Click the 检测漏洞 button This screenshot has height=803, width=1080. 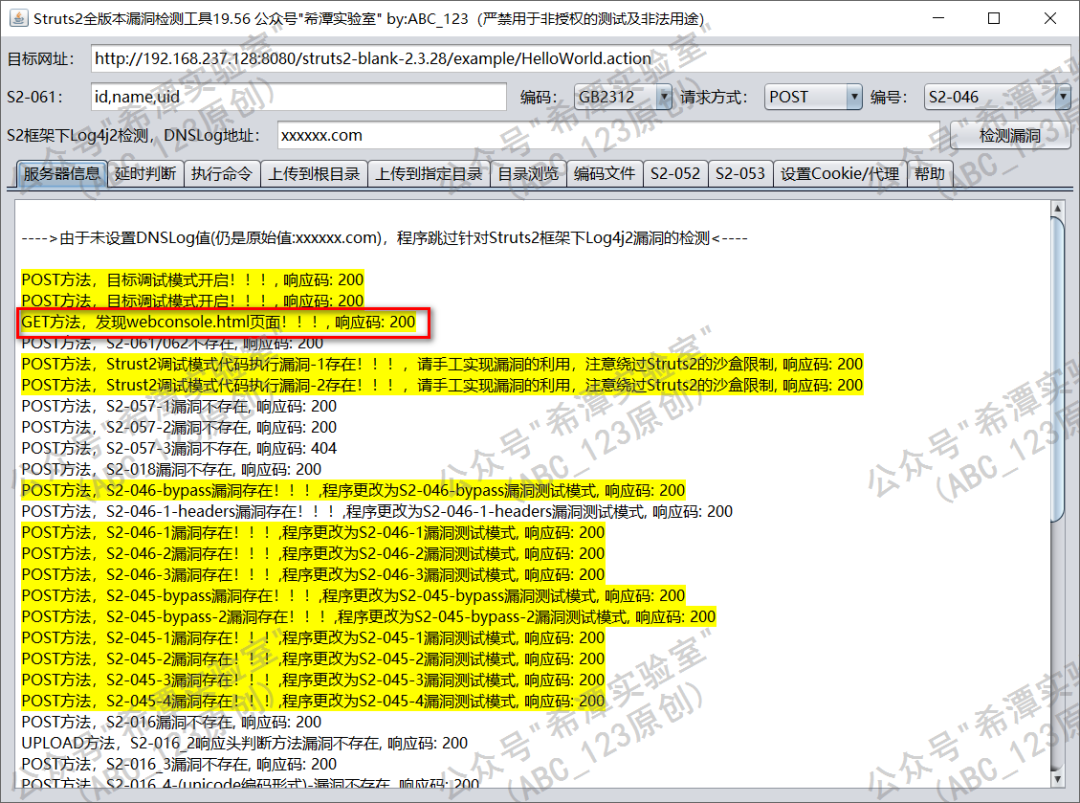[x=1010, y=136]
